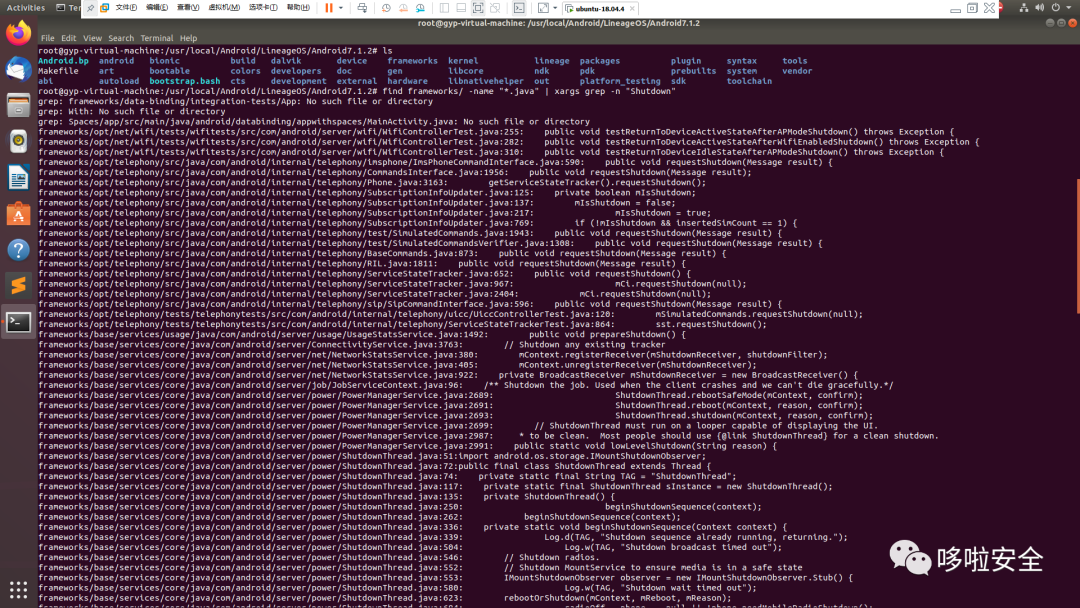Launch LibreOffice Writer from the dock
Image resolution: width=1080 pixels, height=608 pixels.
point(19,178)
